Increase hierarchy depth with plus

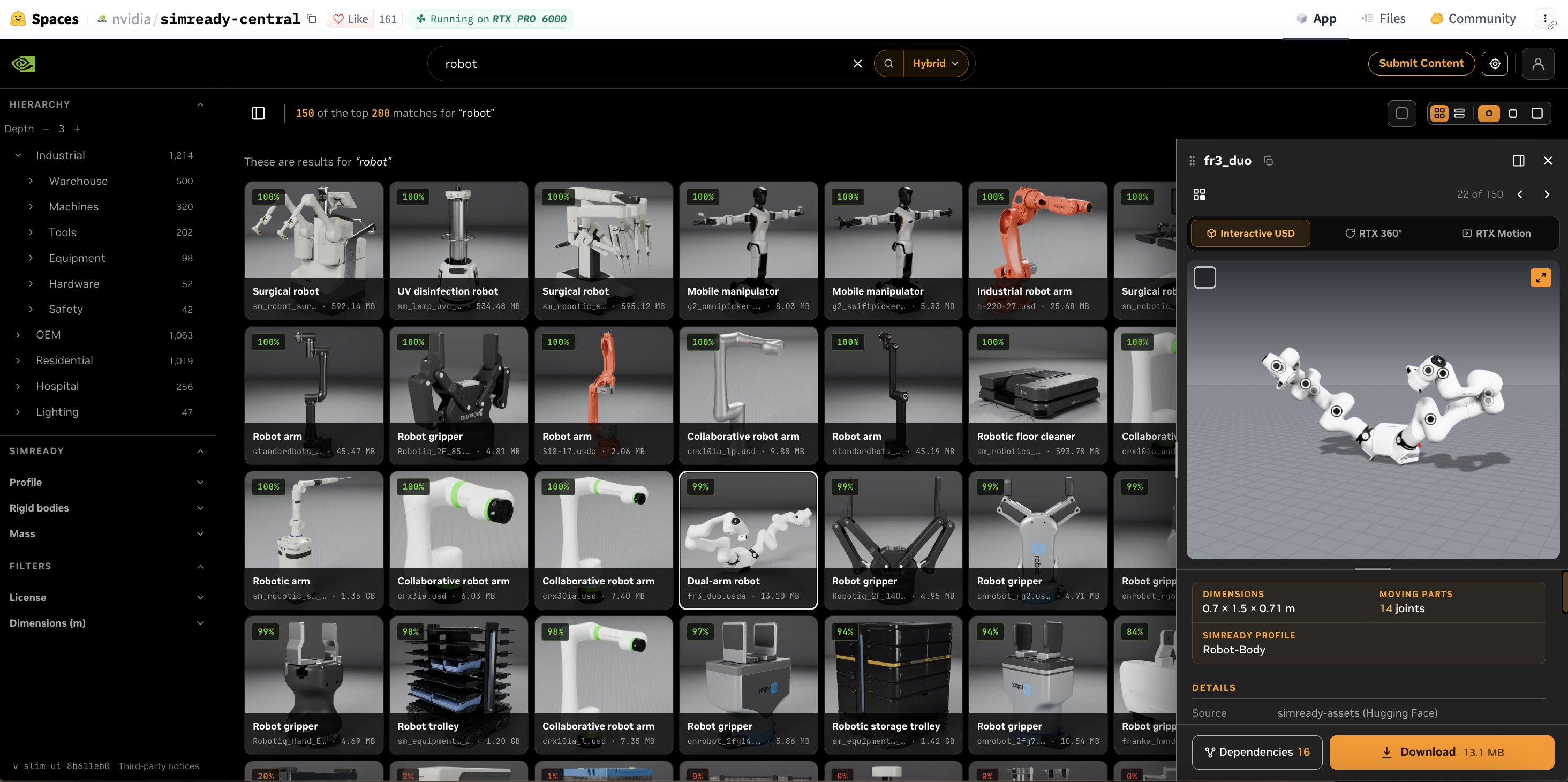(x=77, y=129)
